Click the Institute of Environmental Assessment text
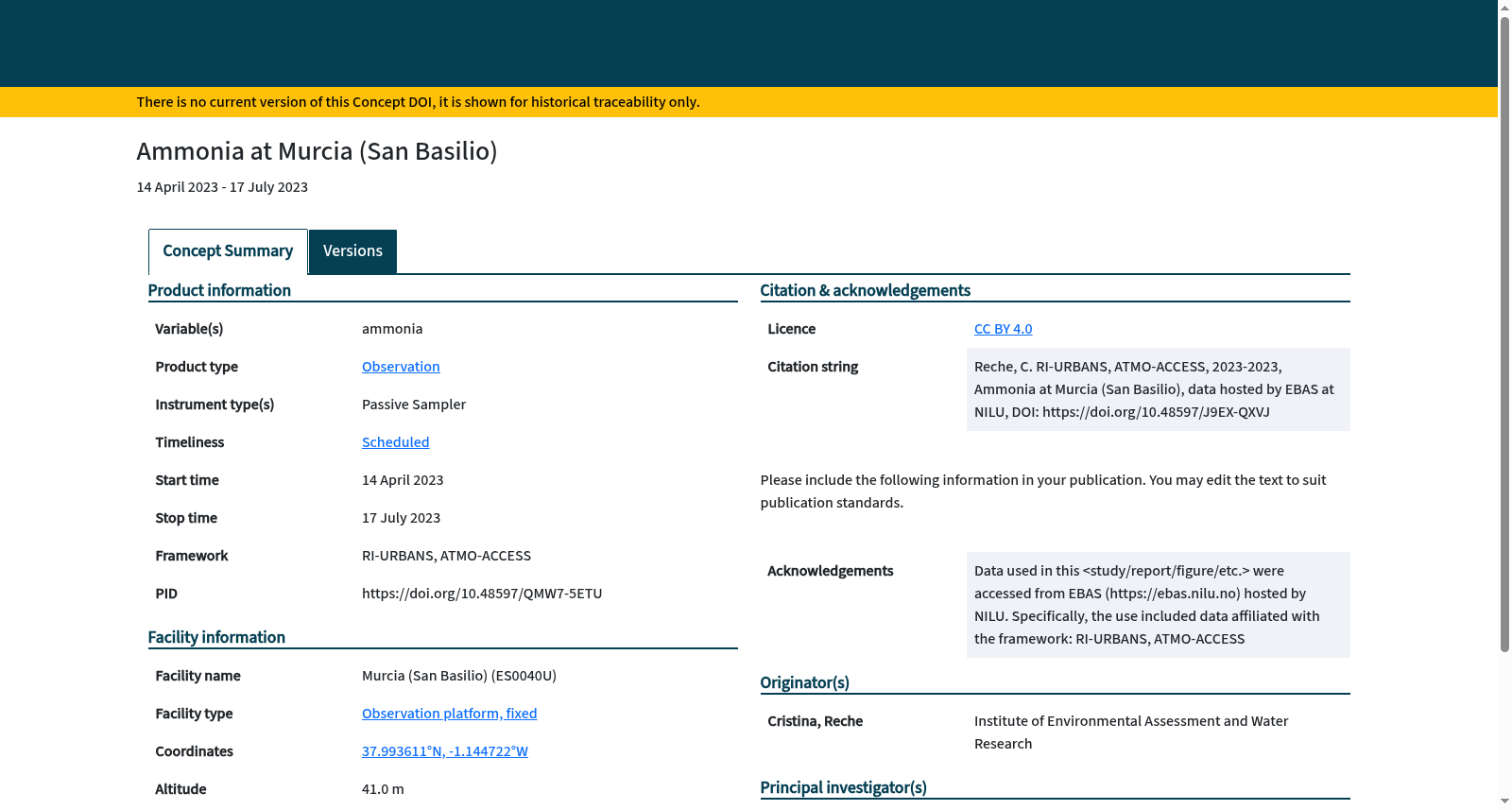Image resolution: width=1512 pixels, height=810 pixels. tap(1131, 732)
